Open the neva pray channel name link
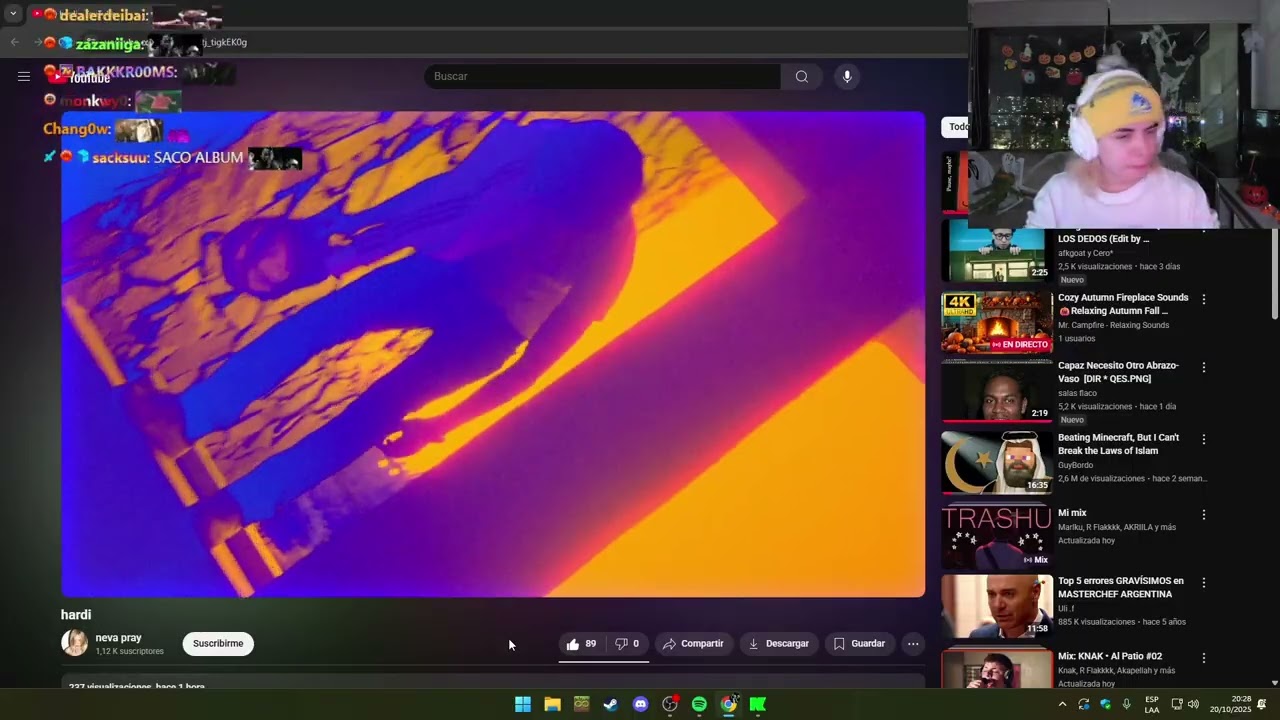The height and width of the screenshot is (720, 1280). [118, 638]
